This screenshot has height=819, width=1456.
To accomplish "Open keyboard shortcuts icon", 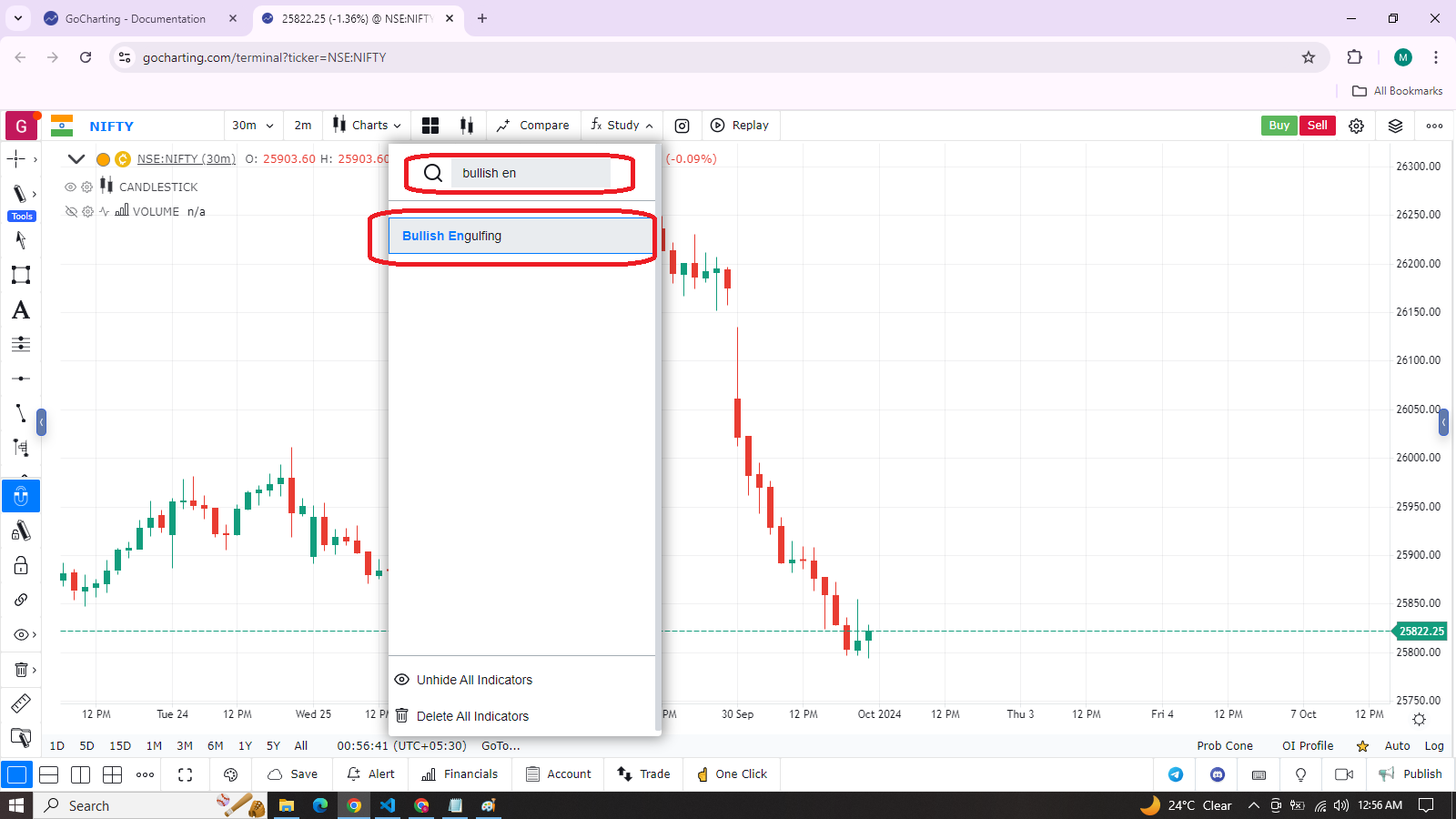I will (1259, 774).
